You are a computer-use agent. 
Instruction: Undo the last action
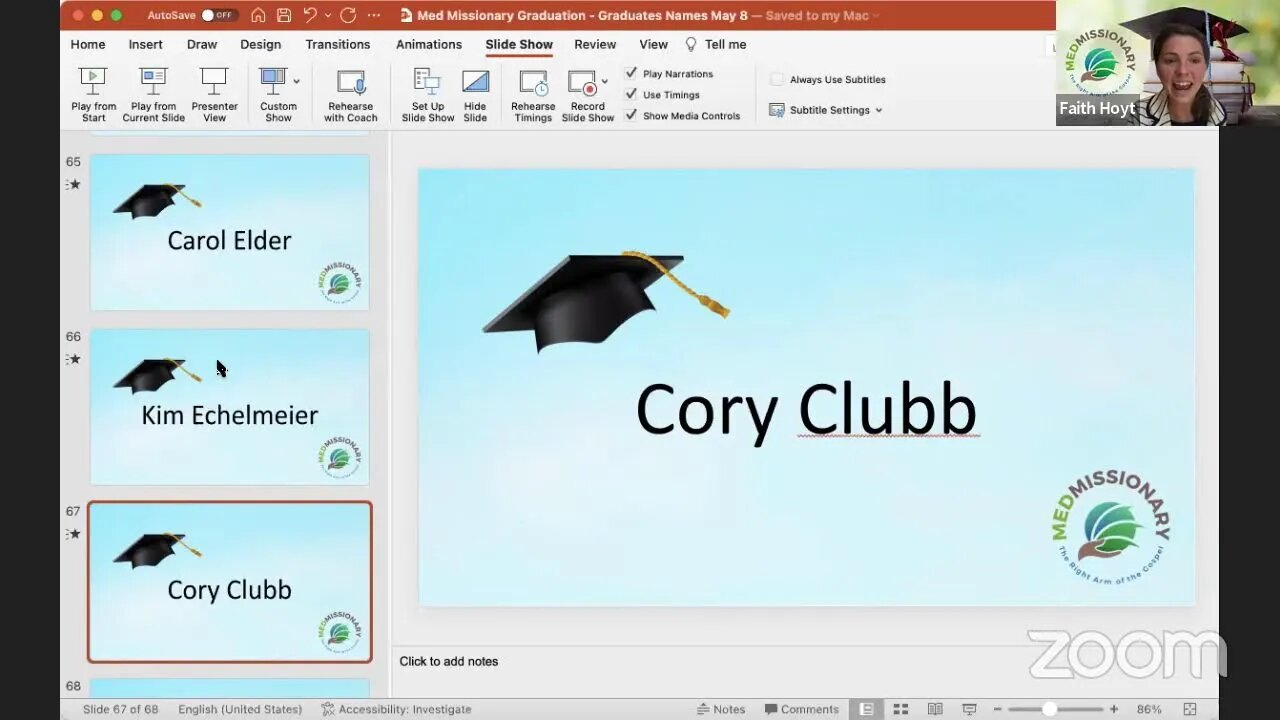pos(310,15)
